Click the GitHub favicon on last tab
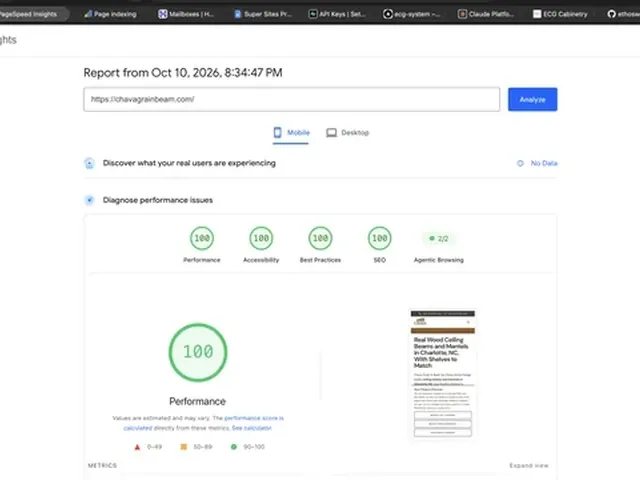This screenshot has height=480, width=640. coord(611,14)
